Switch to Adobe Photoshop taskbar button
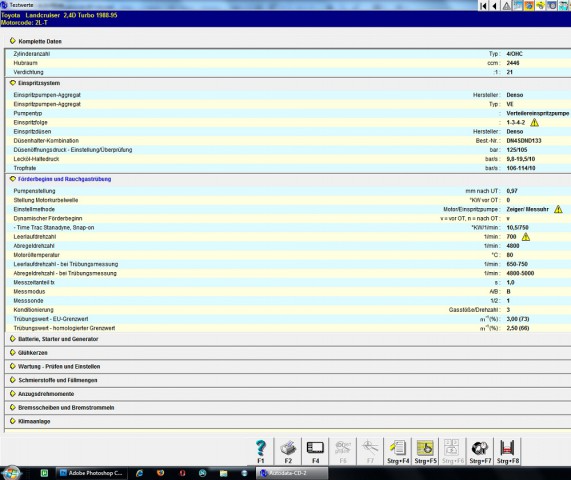 tap(91, 473)
